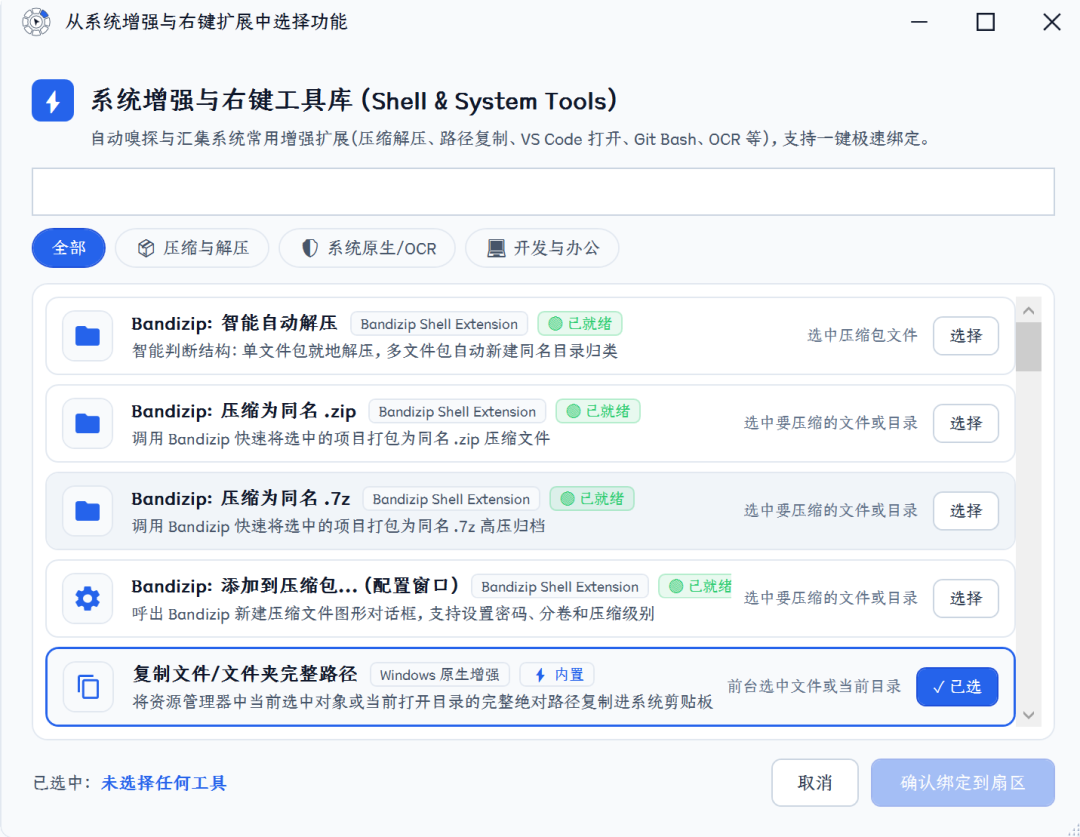Select the 全部 filter tab
Viewport: 1080px width, 837px height.
coord(69,248)
